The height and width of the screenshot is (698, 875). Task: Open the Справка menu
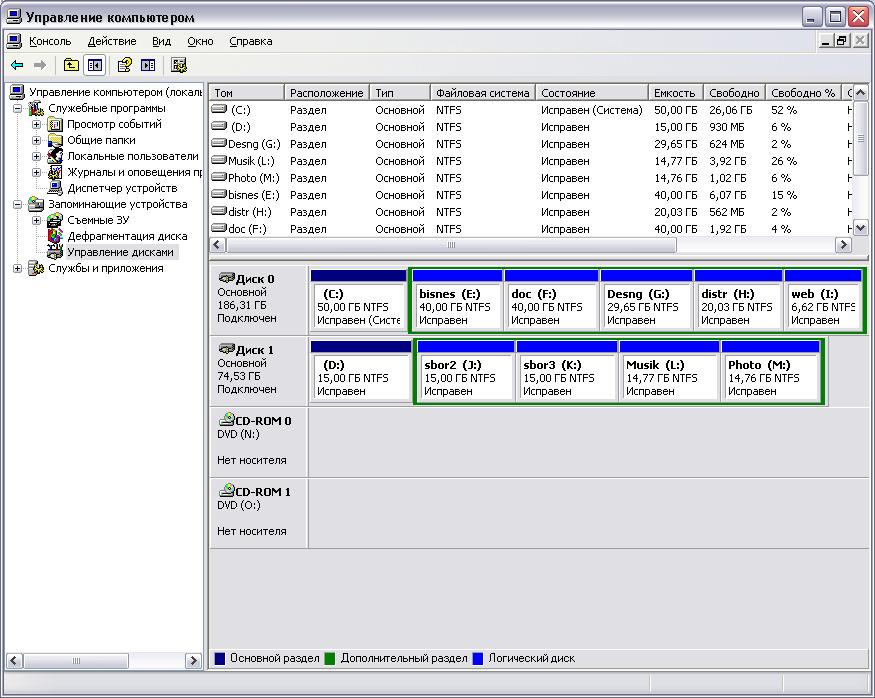251,41
